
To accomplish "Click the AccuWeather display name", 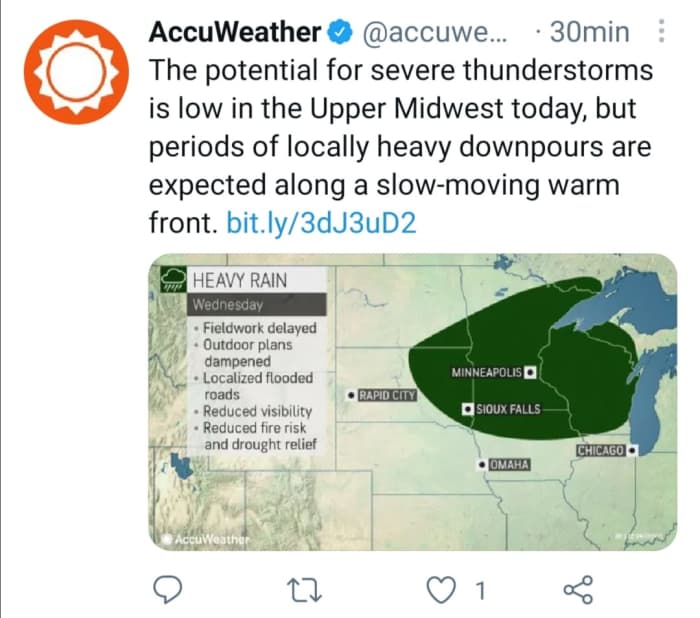I will (234, 32).
